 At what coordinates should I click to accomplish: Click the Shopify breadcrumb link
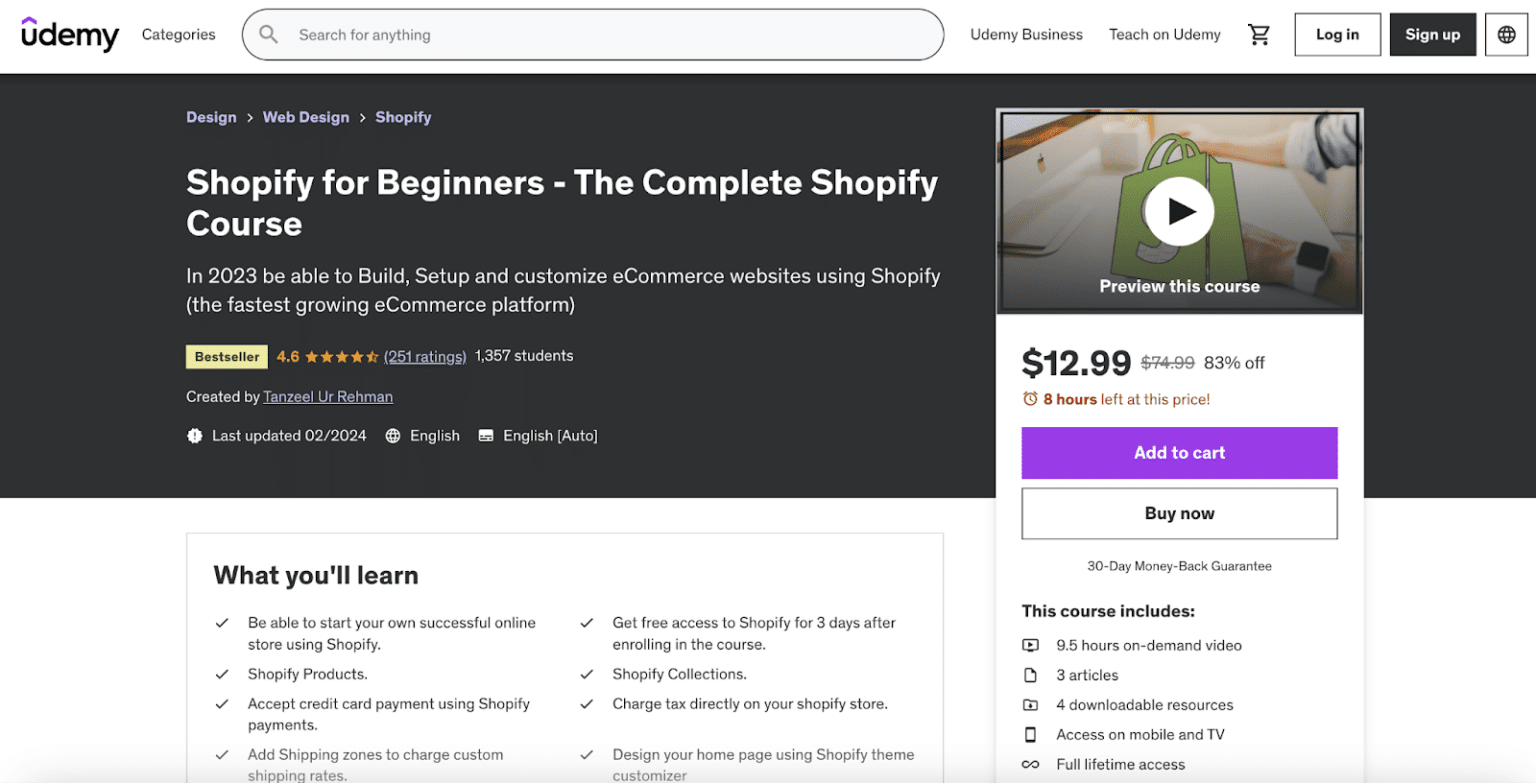pyautogui.click(x=403, y=117)
